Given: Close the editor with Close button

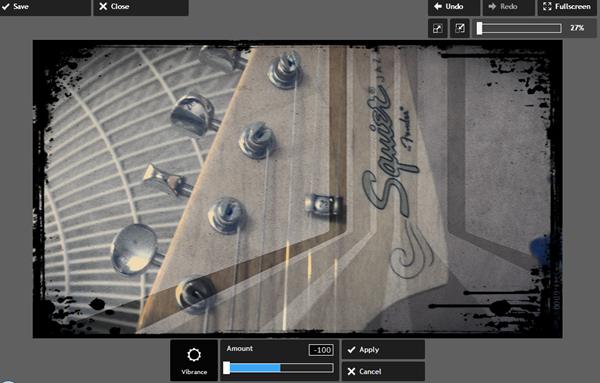Looking at the screenshot, I should 141,7.
